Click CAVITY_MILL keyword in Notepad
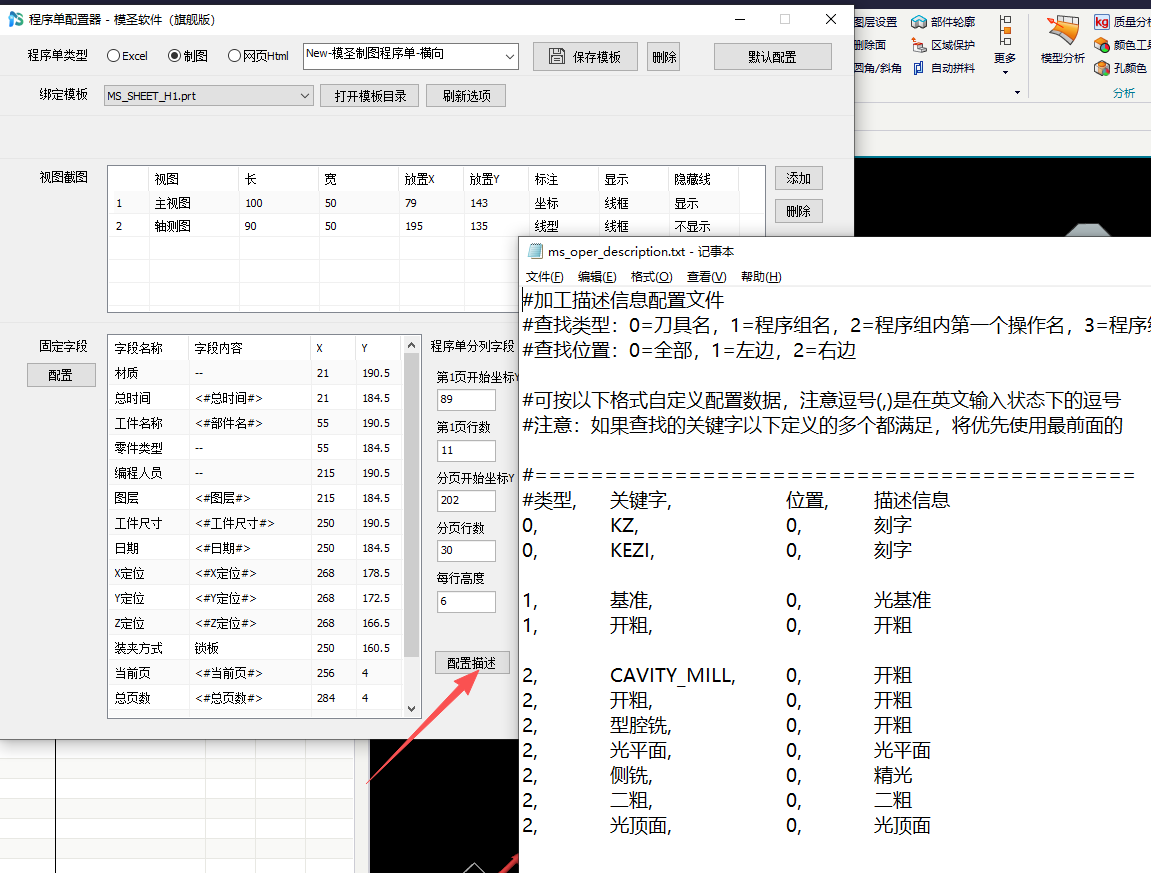1151x873 pixels. click(672, 675)
